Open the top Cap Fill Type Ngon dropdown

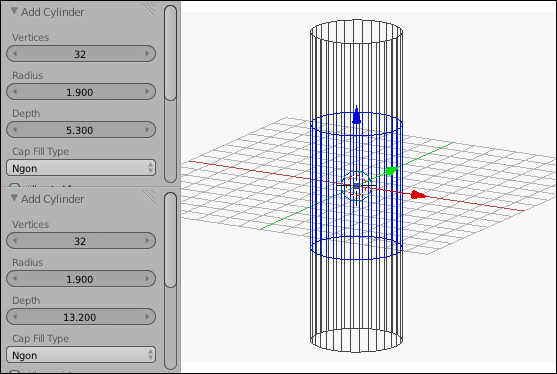point(81,168)
